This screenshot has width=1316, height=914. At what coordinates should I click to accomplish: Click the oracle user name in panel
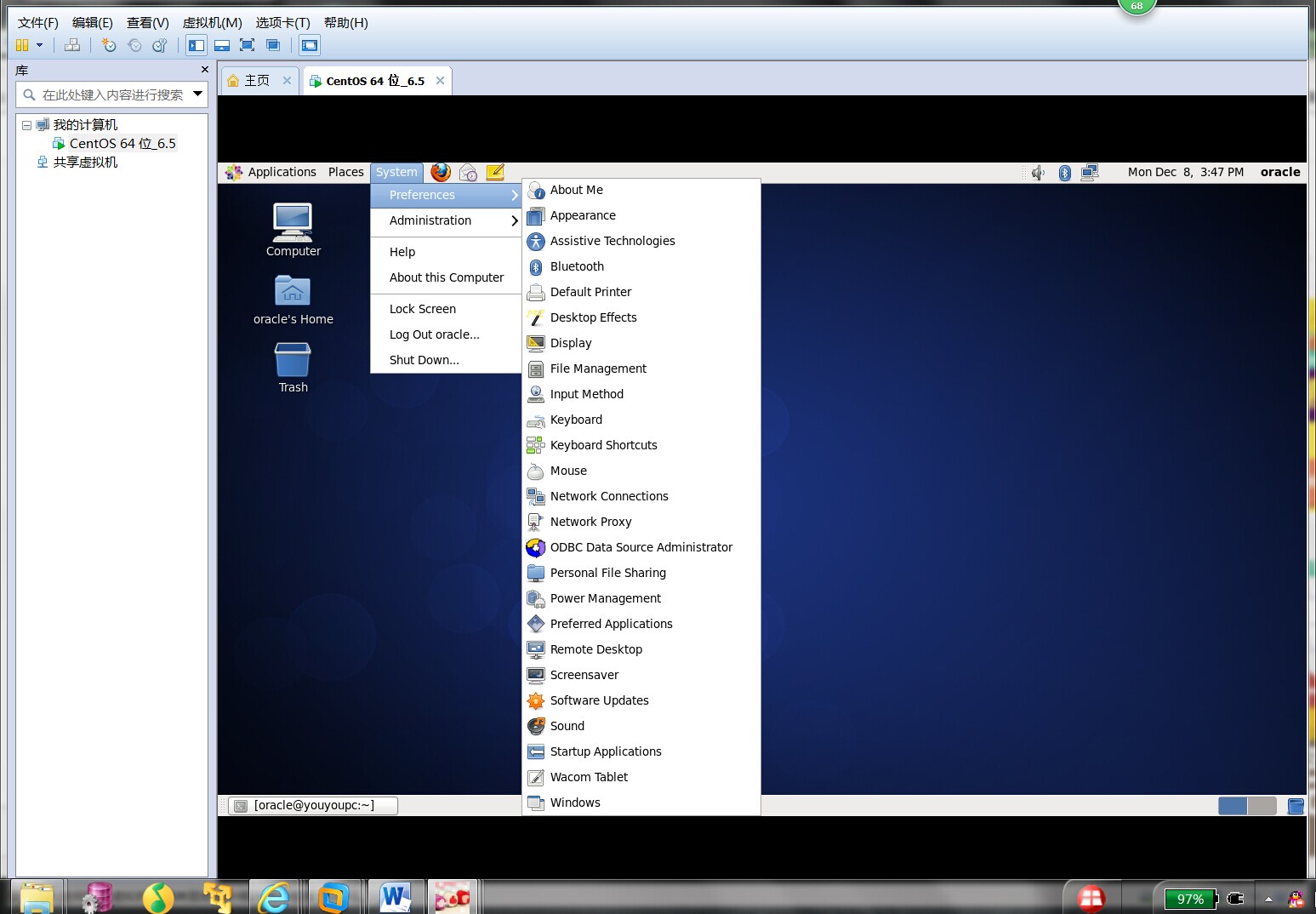pos(1279,172)
